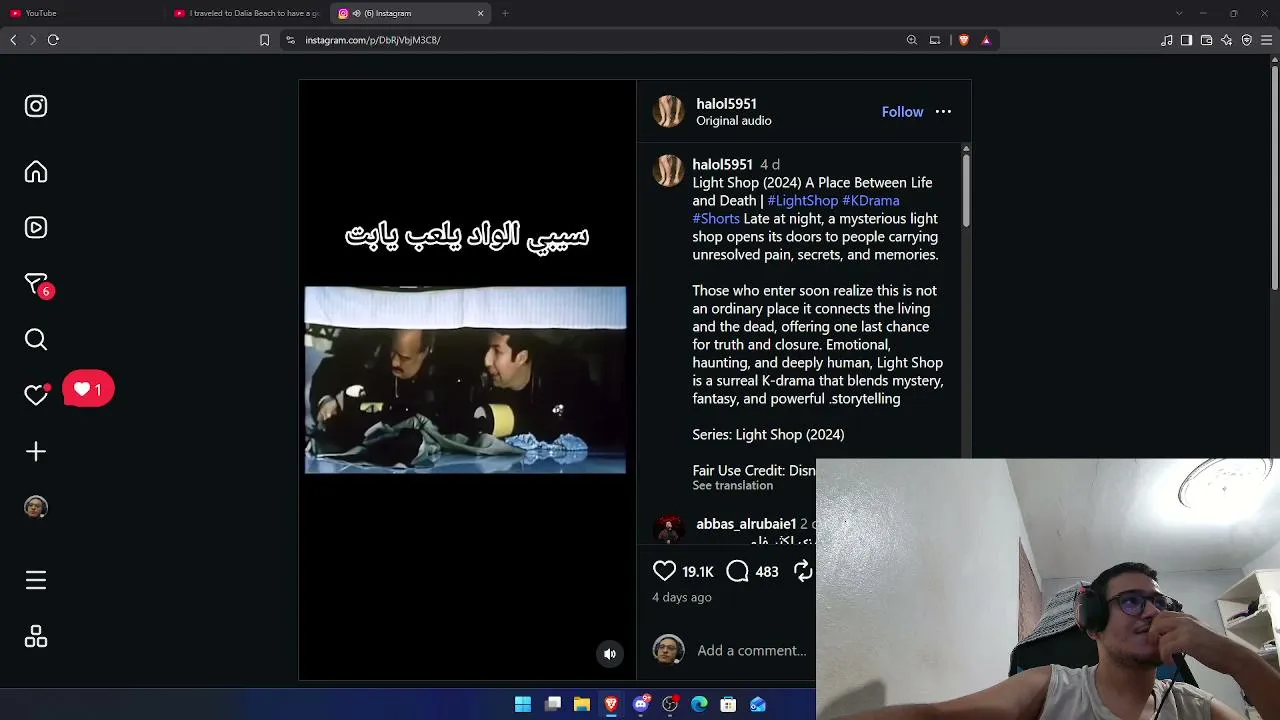Screen dimensions: 1280x720
Task: Launch Microsoft Edge from the taskbar
Action: (699, 704)
